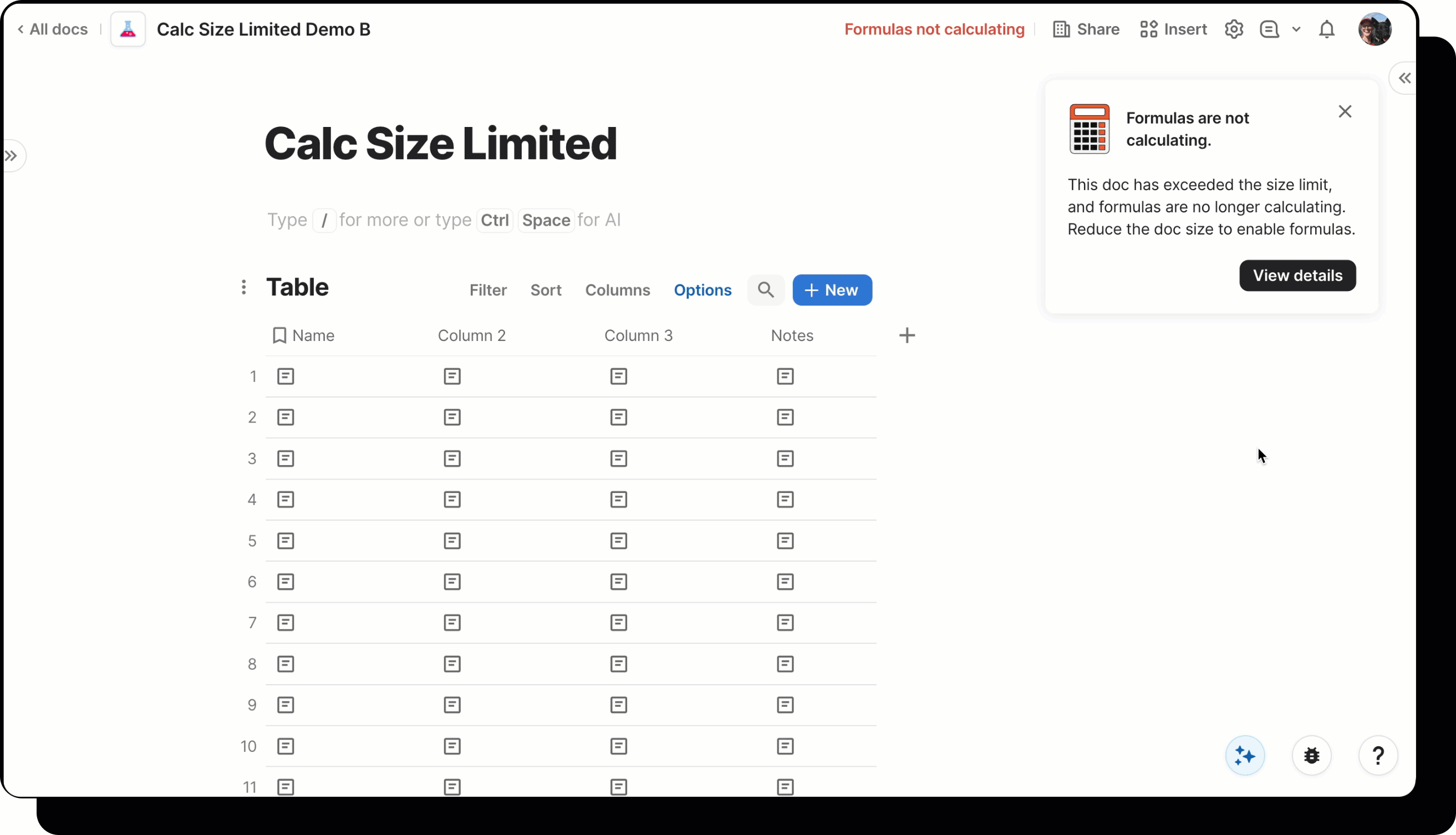The image size is (1456, 835).
Task: Open the table Filter menu
Action: coord(487,290)
